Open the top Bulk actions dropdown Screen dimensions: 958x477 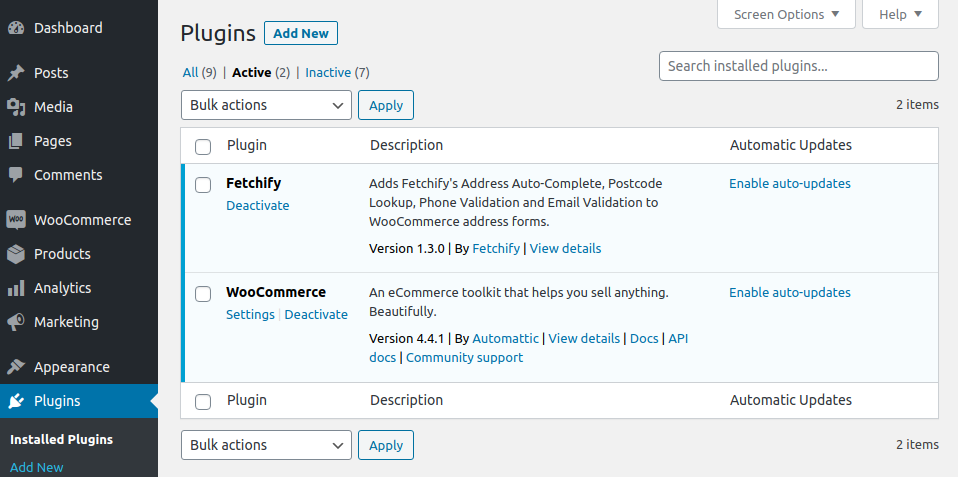pyautogui.click(x=266, y=105)
